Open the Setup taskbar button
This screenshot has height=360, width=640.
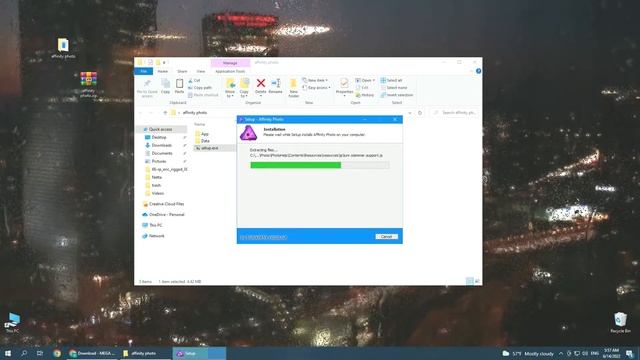click(x=200, y=353)
